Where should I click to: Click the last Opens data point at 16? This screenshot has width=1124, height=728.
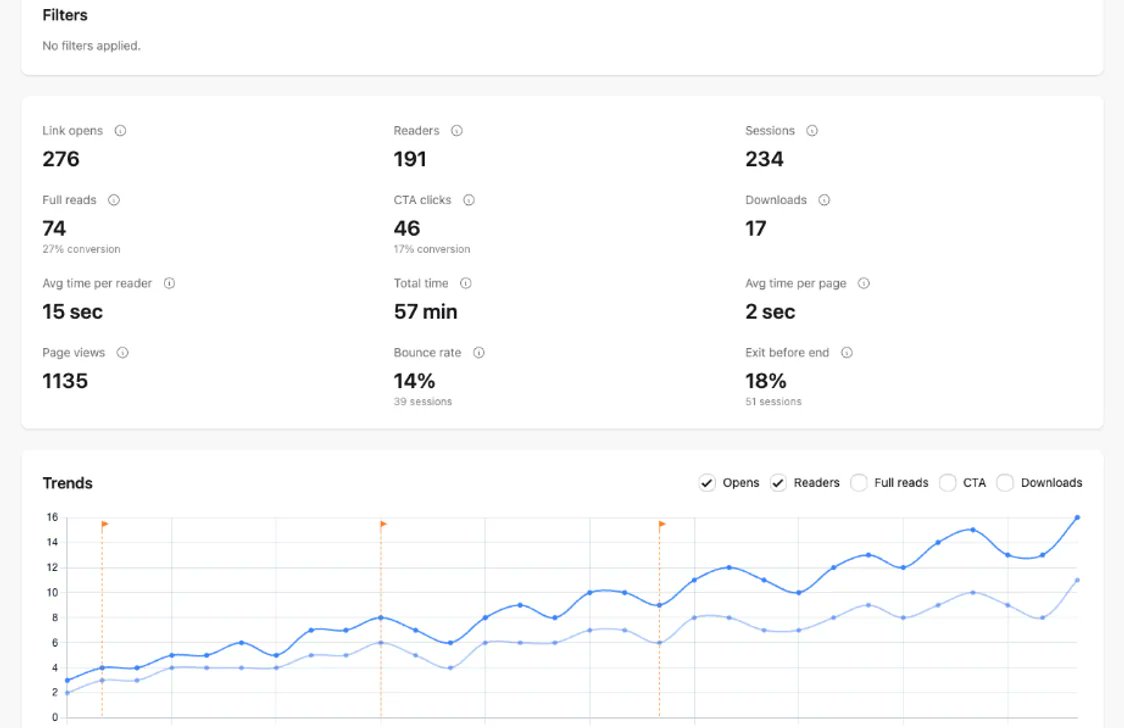tap(1077, 517)
